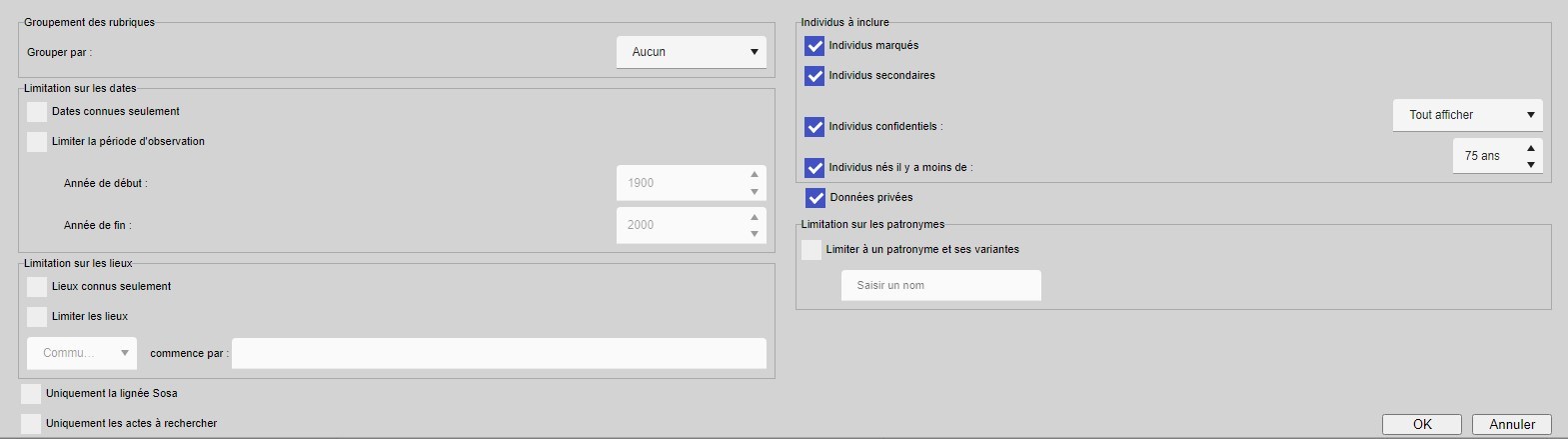Increase the Année de fin value
1568x439 pixels.
[x=755, y=216]
